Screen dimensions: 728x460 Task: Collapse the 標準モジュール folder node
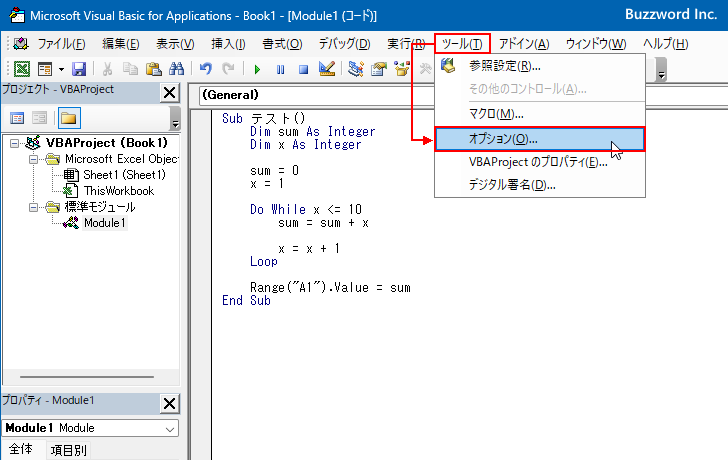[33, 207]
